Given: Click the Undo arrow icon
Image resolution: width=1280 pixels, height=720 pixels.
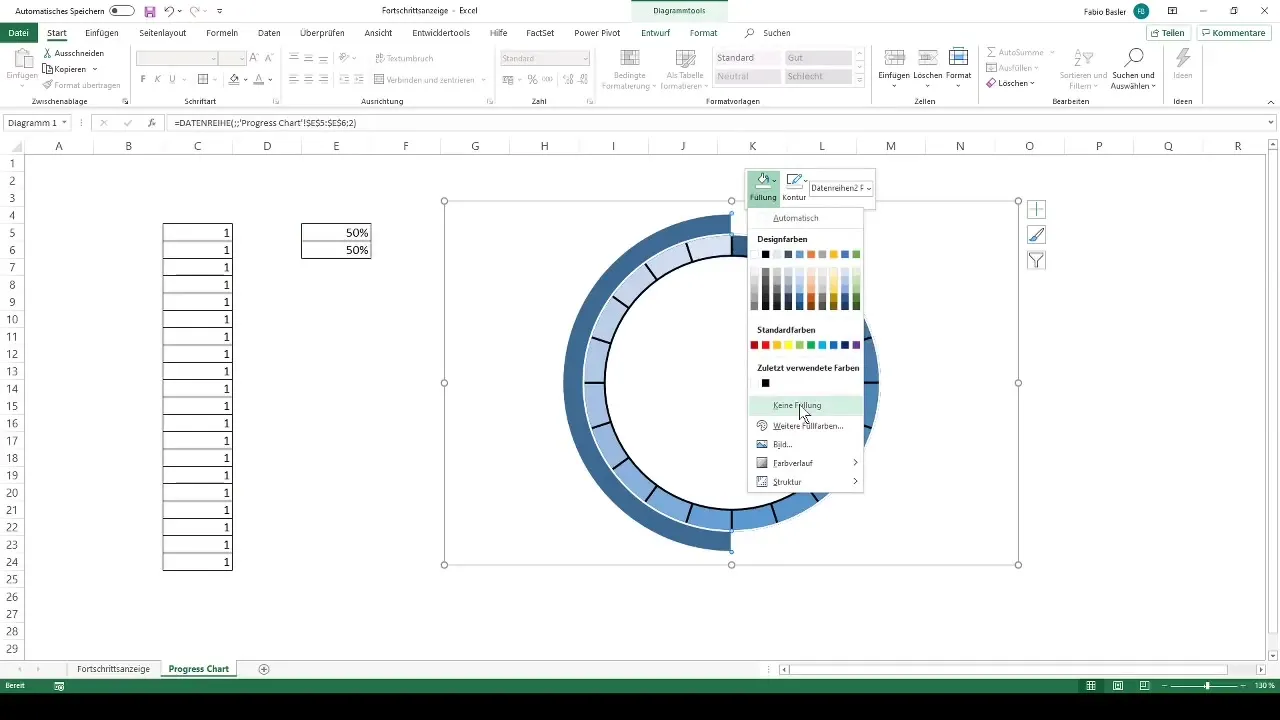Looking at the screenshot, I should click(x=169, y=10).
